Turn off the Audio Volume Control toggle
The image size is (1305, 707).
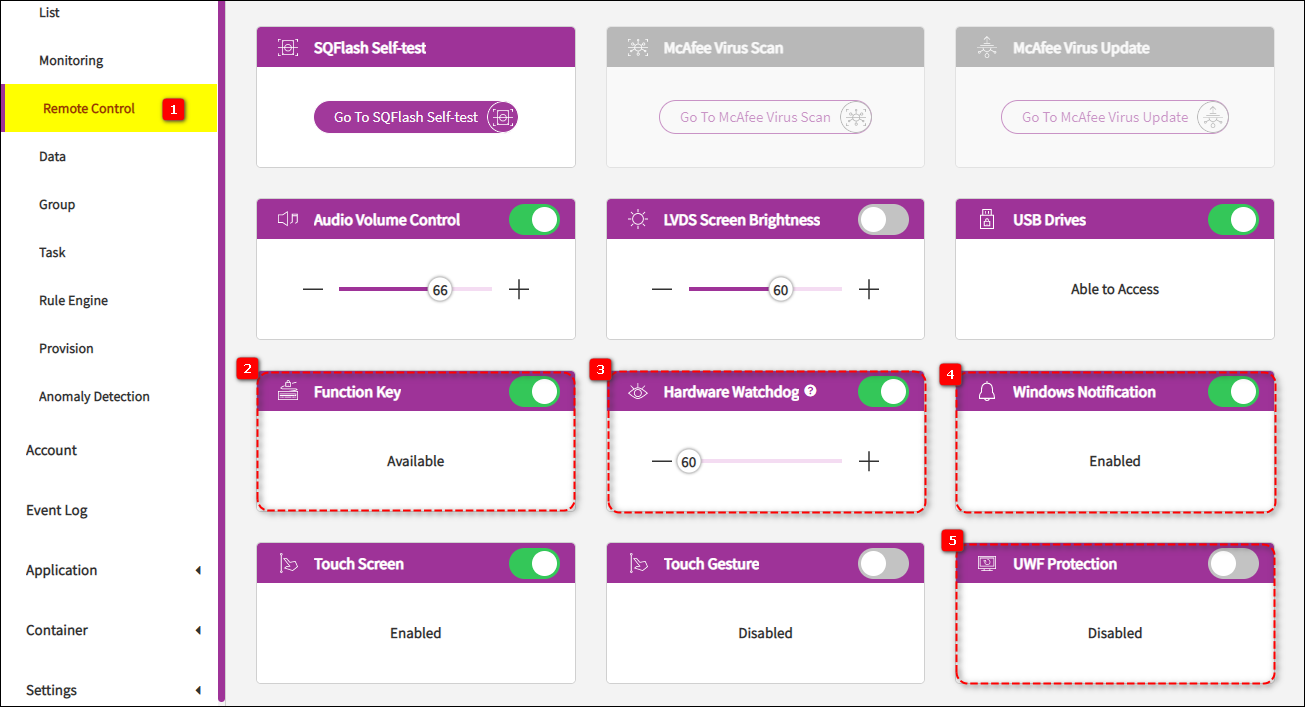(534, 220)
